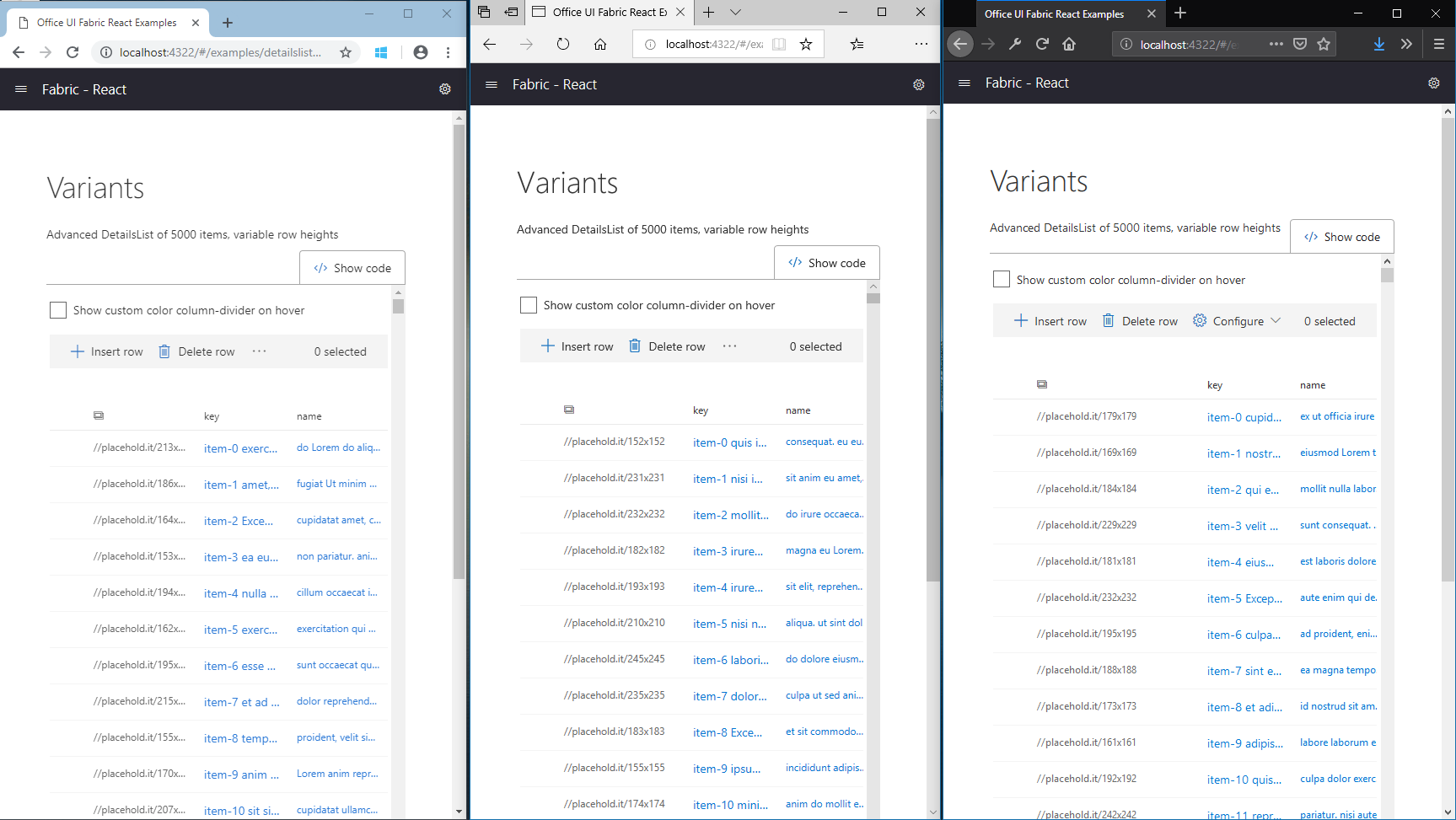Open reading view icon in Edge address bar
1456x820 pixels.
(x=779, y=44)
